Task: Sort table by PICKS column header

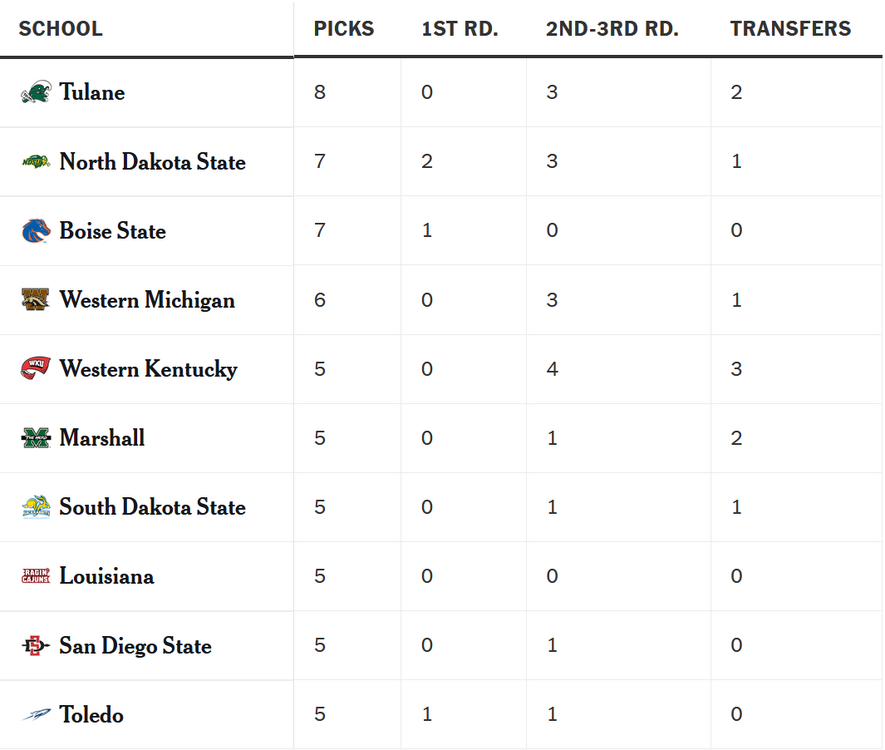Action: (x=344, y=28)
